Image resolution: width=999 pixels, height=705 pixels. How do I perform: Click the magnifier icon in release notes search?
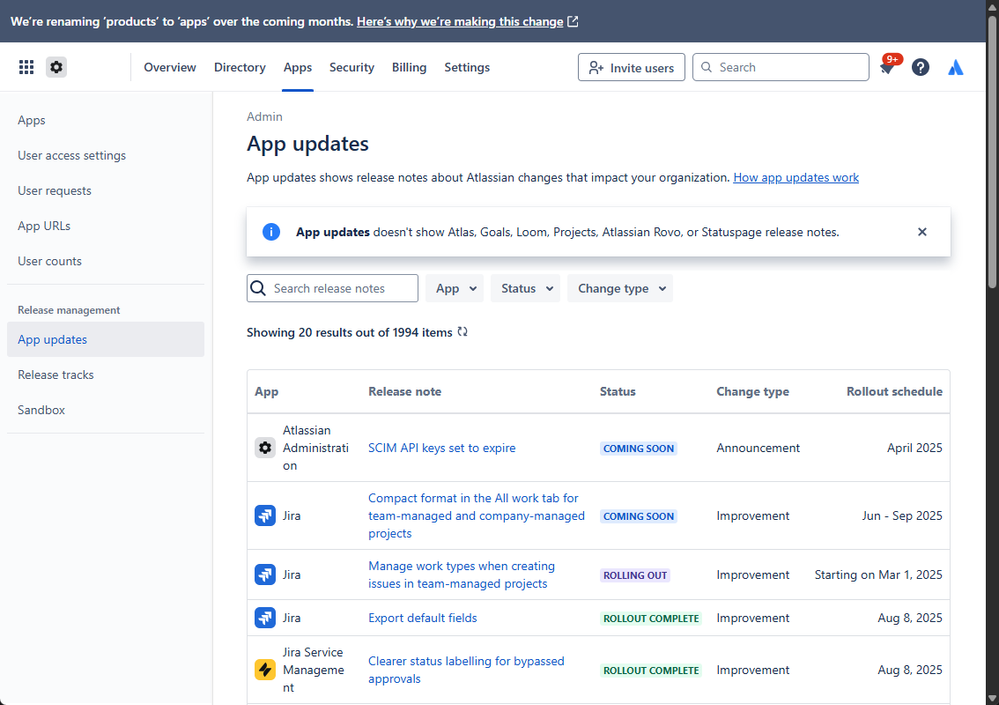coord(258,288)
